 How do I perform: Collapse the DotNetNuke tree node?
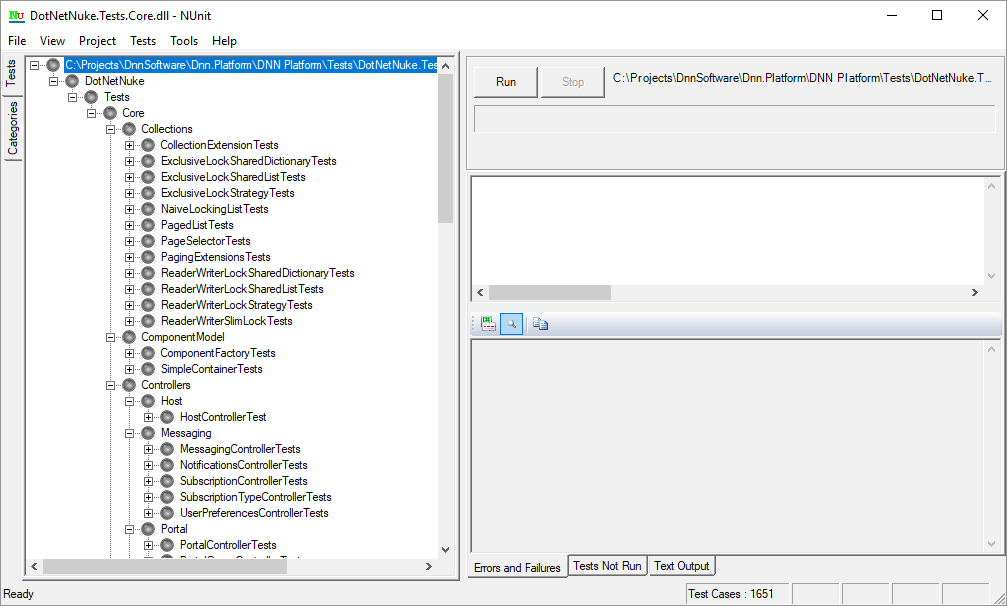pos(54,81)
